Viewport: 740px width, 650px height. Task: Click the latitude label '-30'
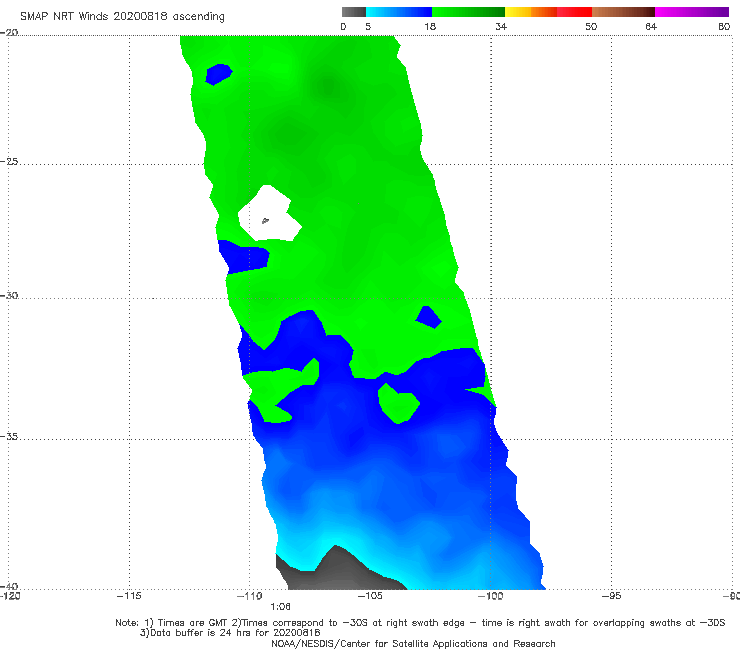(9, 295)
